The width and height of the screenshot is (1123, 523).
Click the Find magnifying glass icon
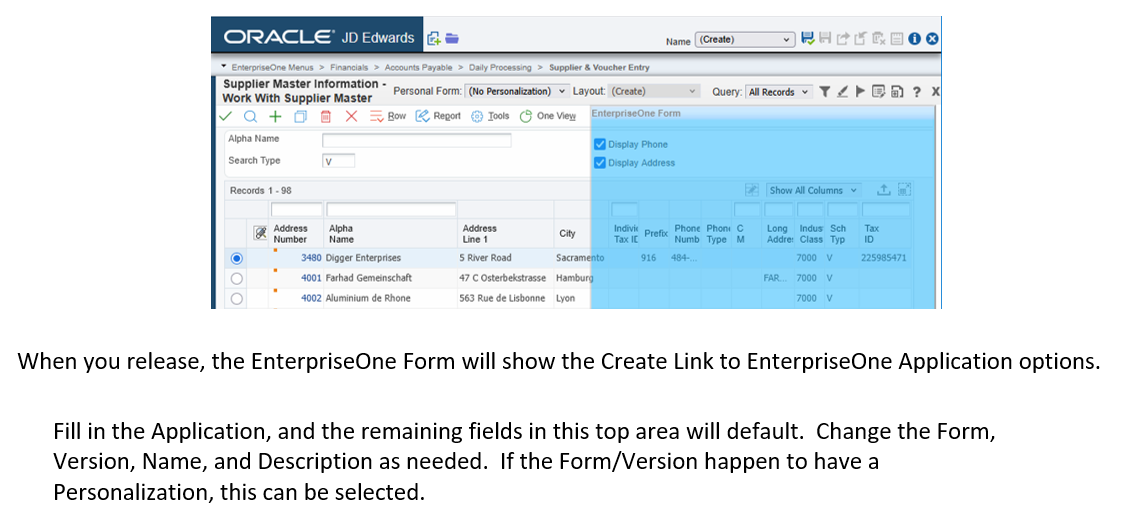pos(248,116)
